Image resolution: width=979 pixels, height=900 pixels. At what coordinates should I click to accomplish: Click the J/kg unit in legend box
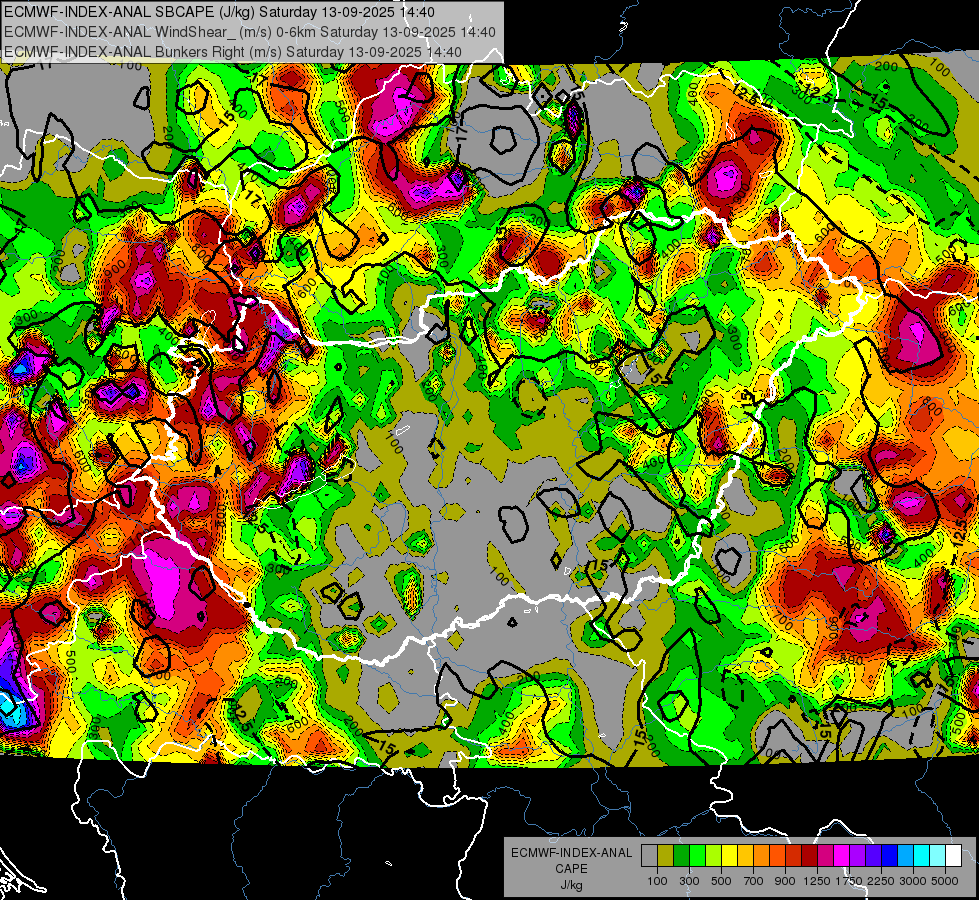pos(571,885)
